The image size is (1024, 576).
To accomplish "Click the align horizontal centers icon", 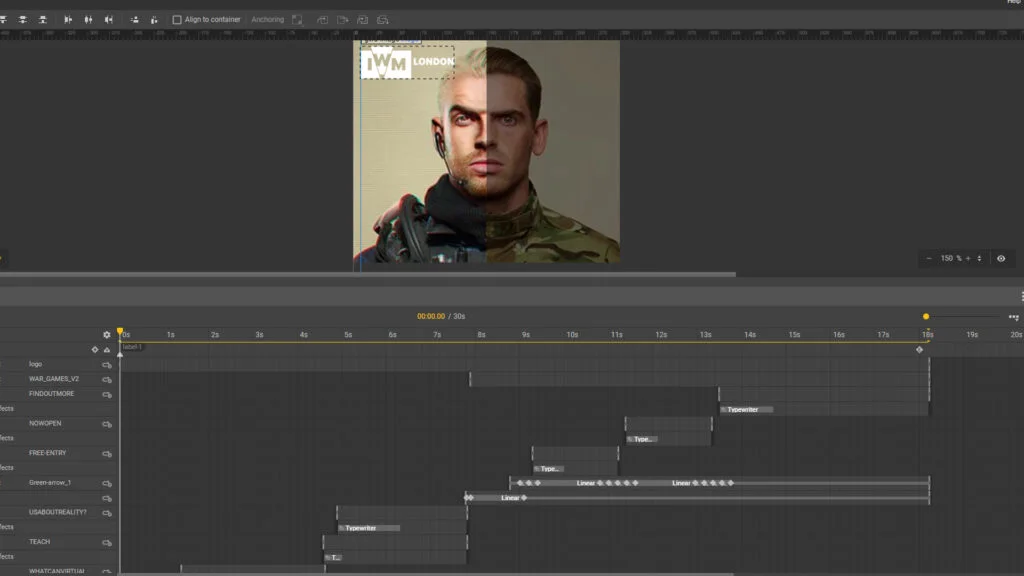I will (x=88, y=20).
